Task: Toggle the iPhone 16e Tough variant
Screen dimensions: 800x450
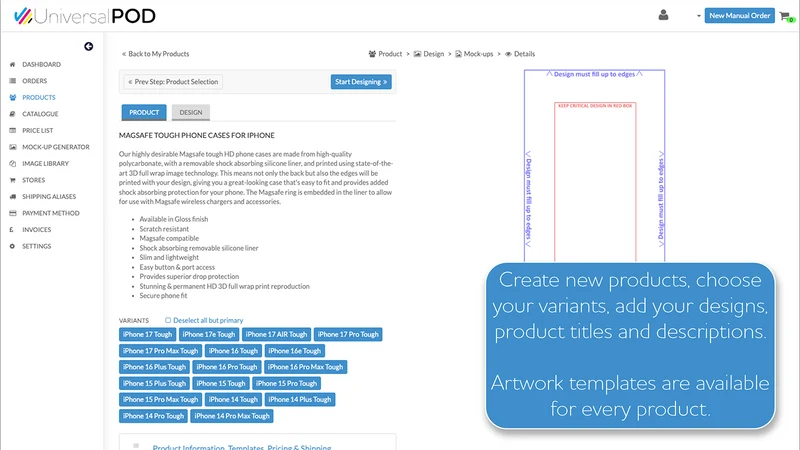Action: (x=294, y=351)
